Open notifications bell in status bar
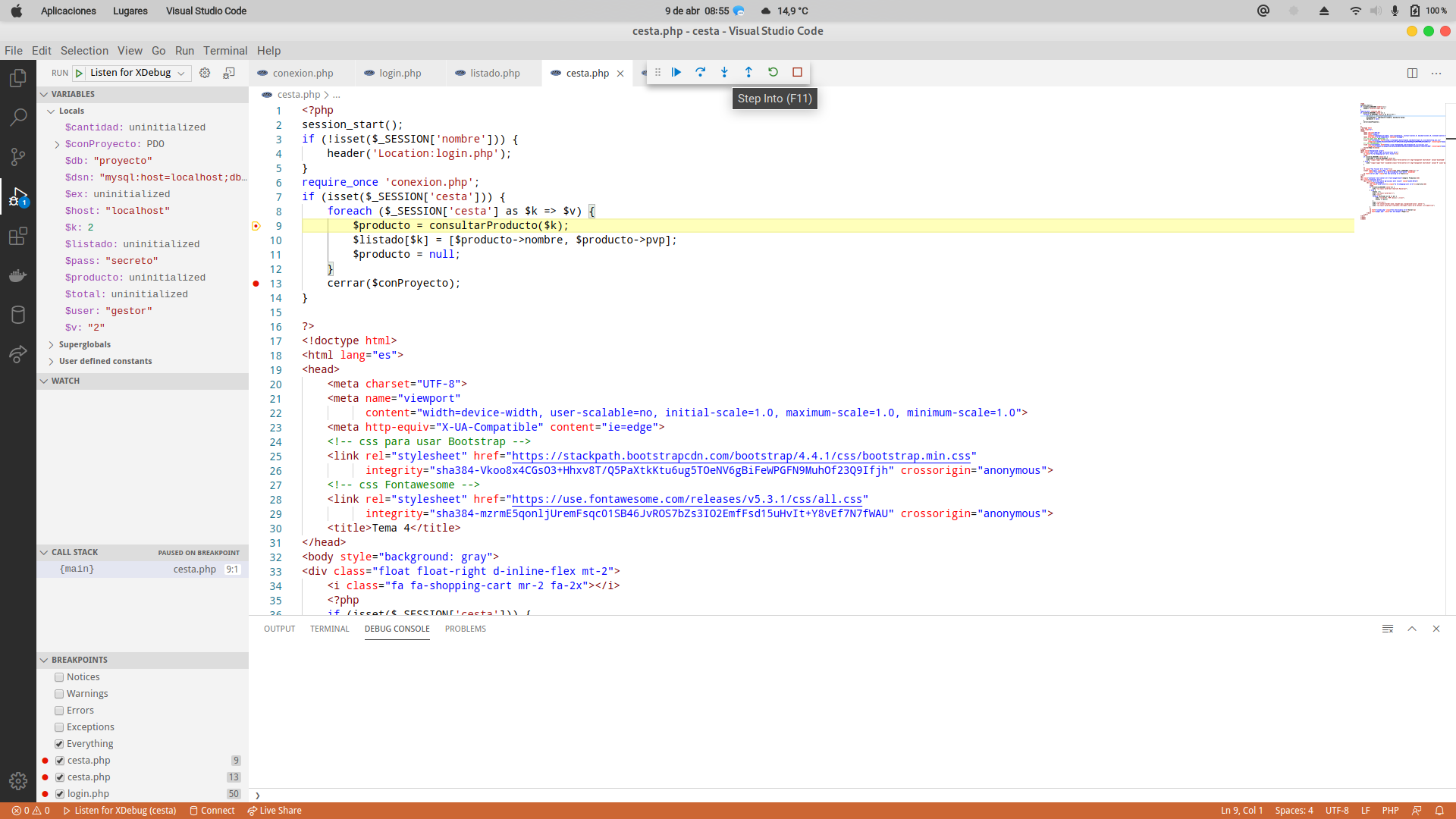This screenshot has height=819, width=1456. click(x=1439, y=811)
